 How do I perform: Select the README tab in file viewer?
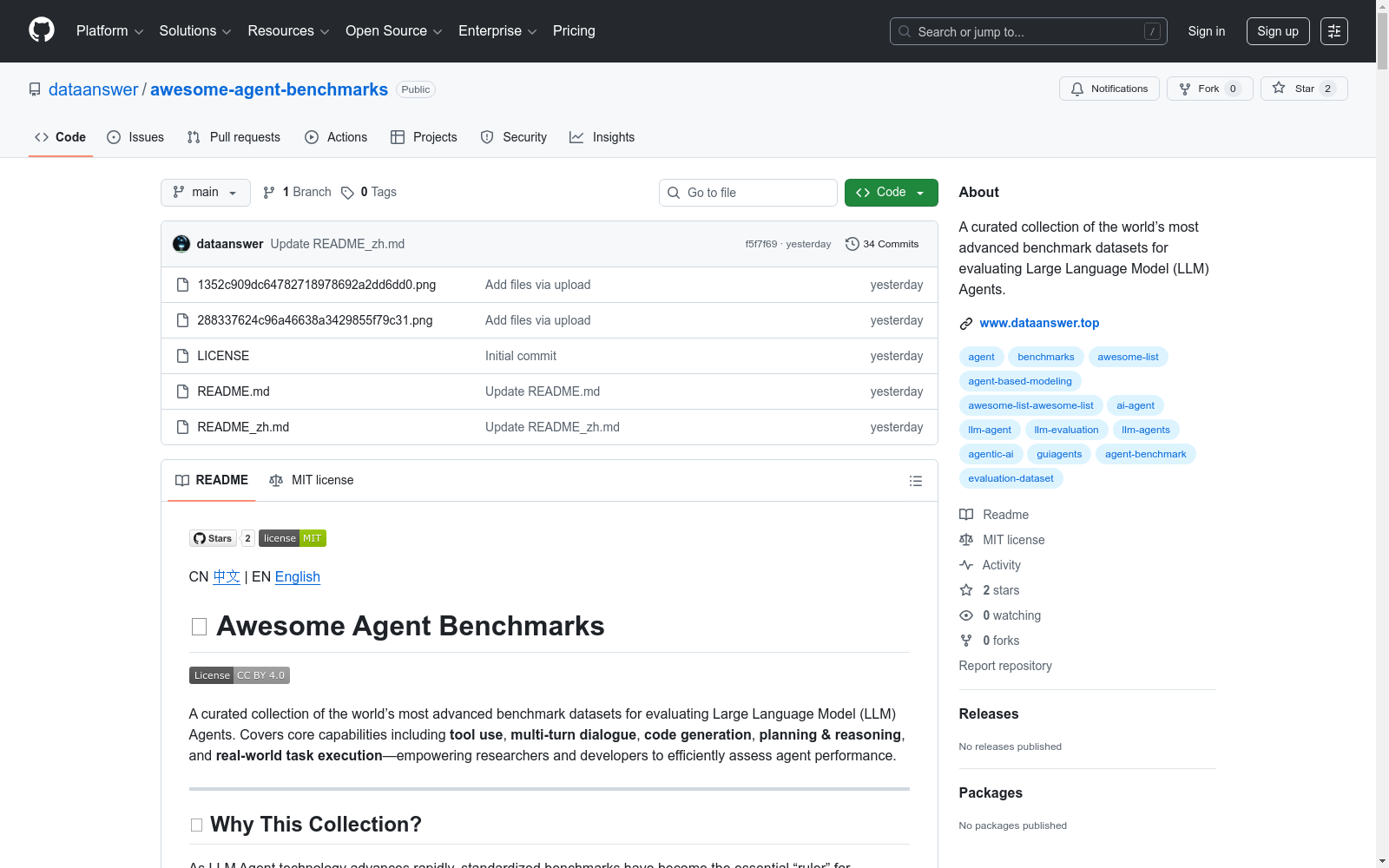pyautogui.click(x=212, y=480)
